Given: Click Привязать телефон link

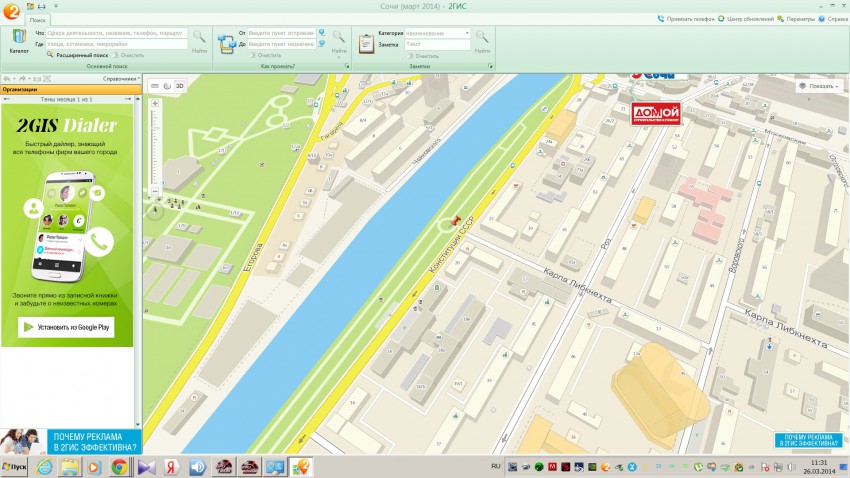Looking at the screenshot, I should [x=690, y=19].
